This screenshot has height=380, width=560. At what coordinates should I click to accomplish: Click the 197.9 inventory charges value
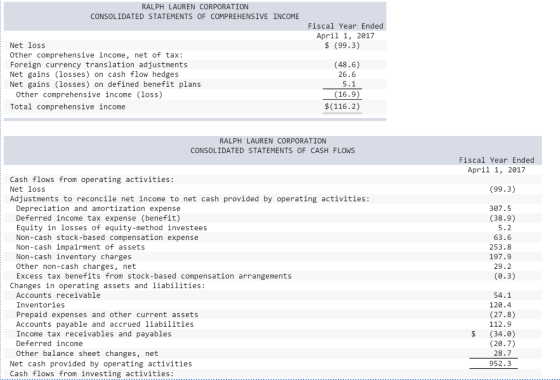pos(500,257)
